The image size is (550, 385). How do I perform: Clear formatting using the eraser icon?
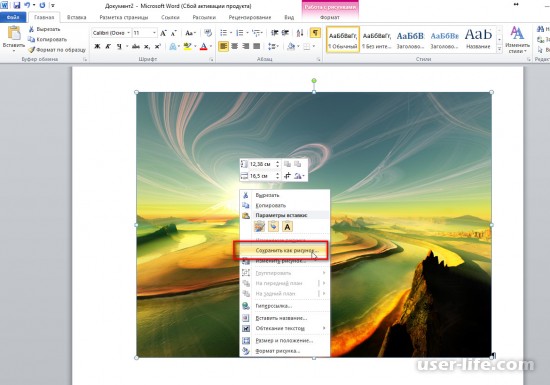(x=208, y=33)
